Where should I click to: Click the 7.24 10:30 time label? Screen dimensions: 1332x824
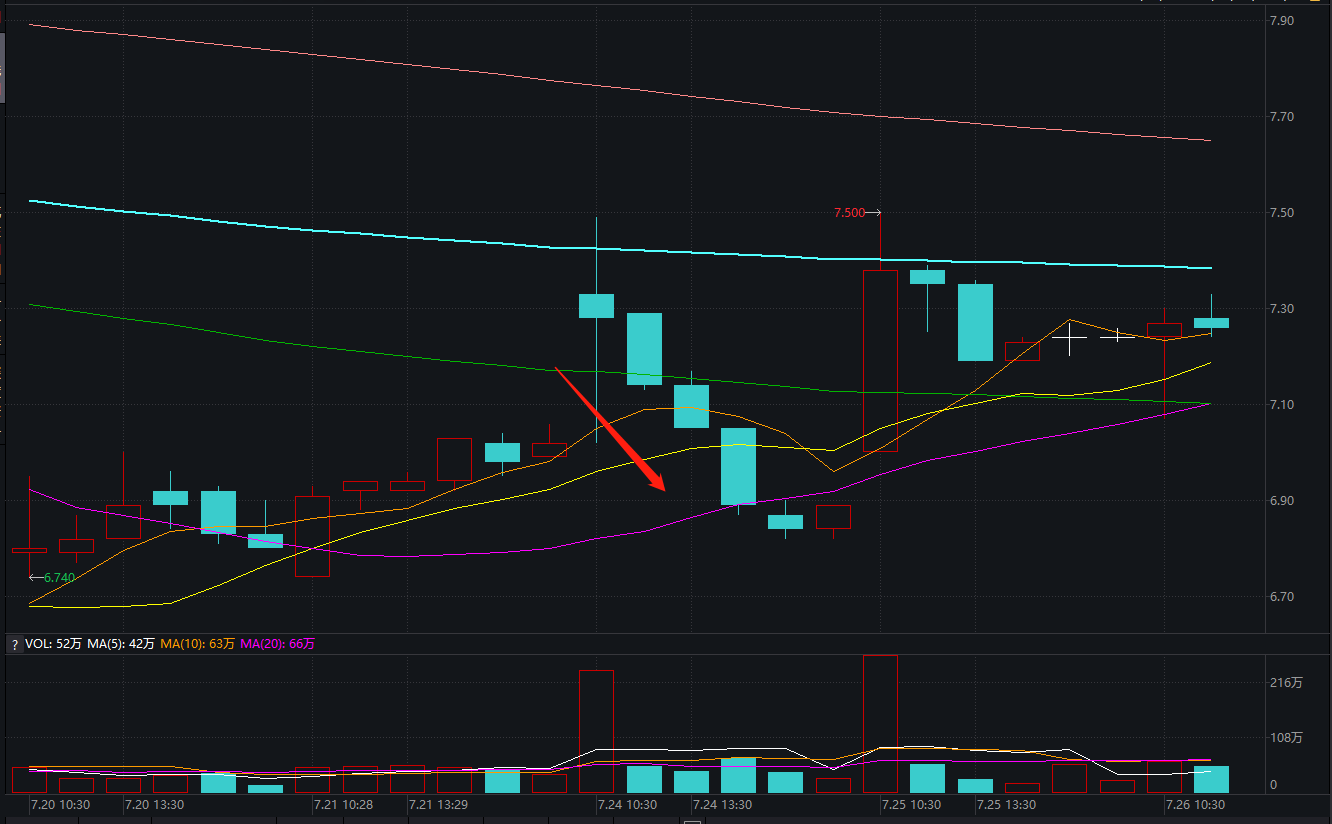coord(627,804)
